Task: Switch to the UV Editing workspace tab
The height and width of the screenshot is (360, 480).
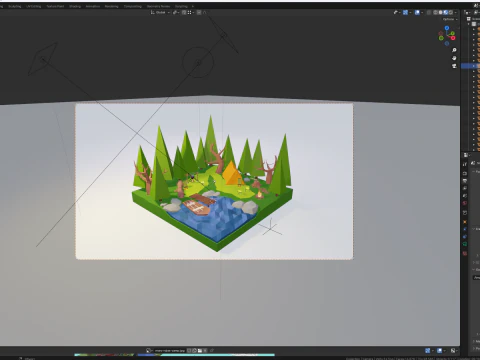Action: (34, 6)
